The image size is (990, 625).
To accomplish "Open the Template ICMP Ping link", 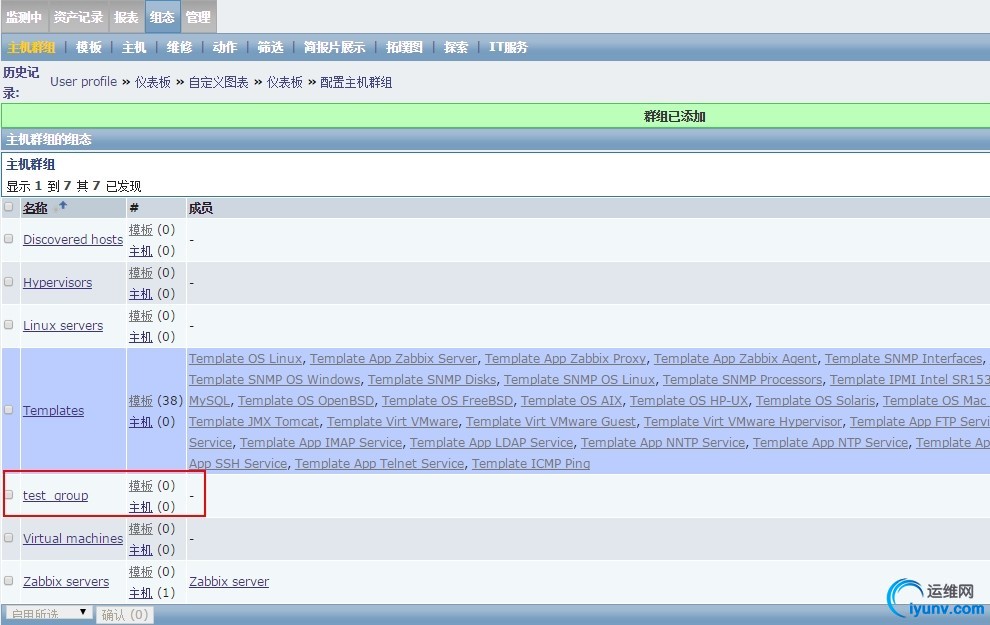I will click(531, 463).
